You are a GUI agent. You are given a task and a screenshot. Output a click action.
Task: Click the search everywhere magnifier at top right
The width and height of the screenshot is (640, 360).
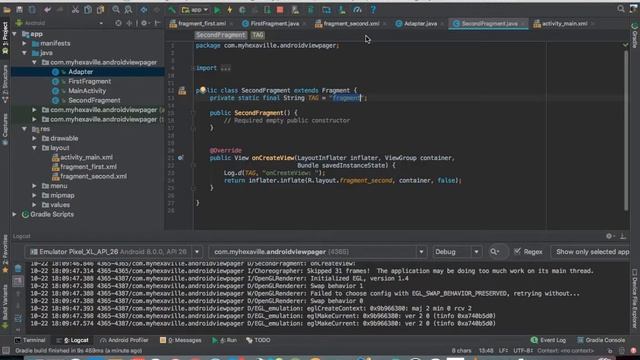[x=621, y=9]
